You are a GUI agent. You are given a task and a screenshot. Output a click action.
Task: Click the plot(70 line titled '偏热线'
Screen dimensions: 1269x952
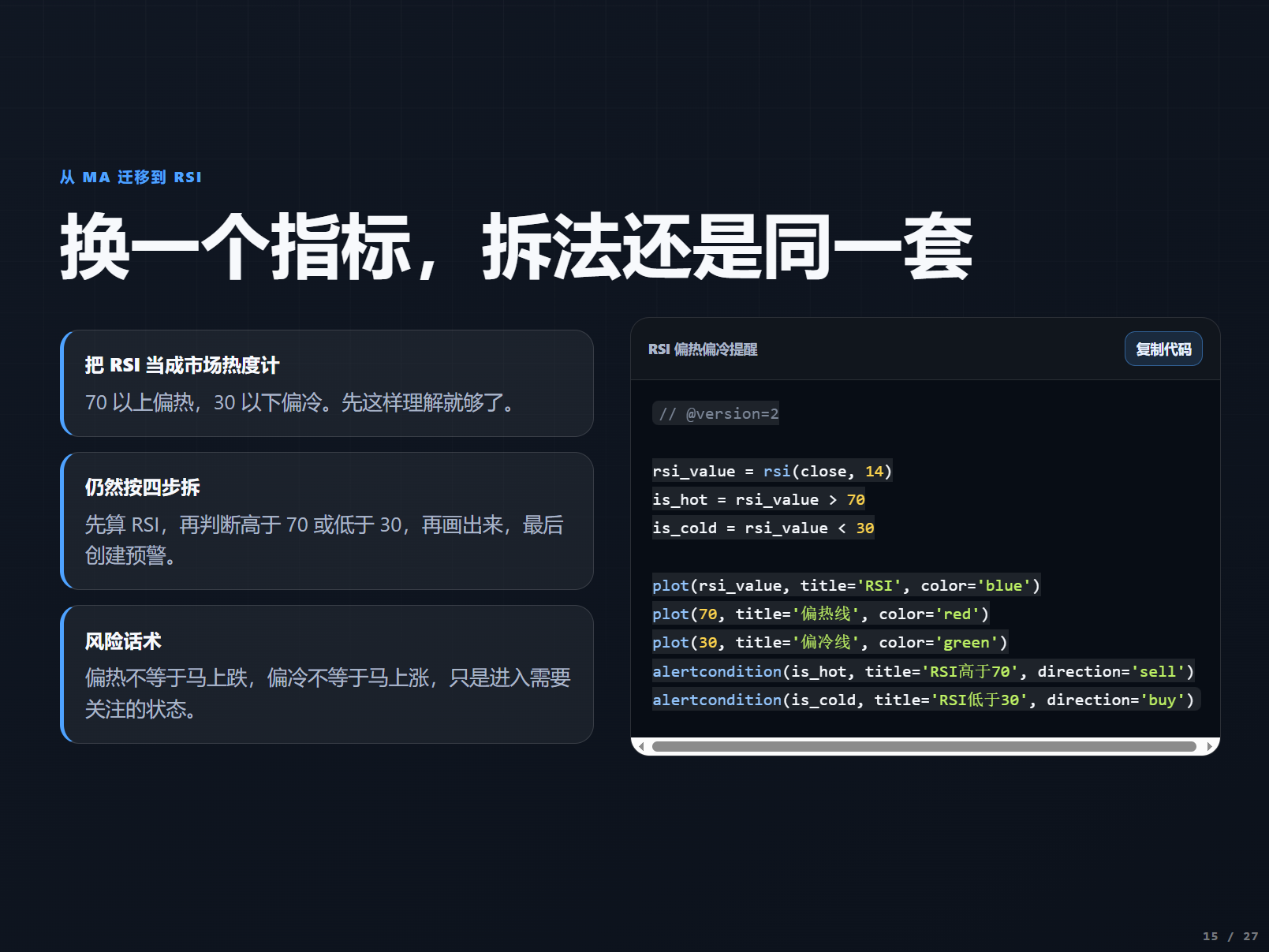pos(820,614)
